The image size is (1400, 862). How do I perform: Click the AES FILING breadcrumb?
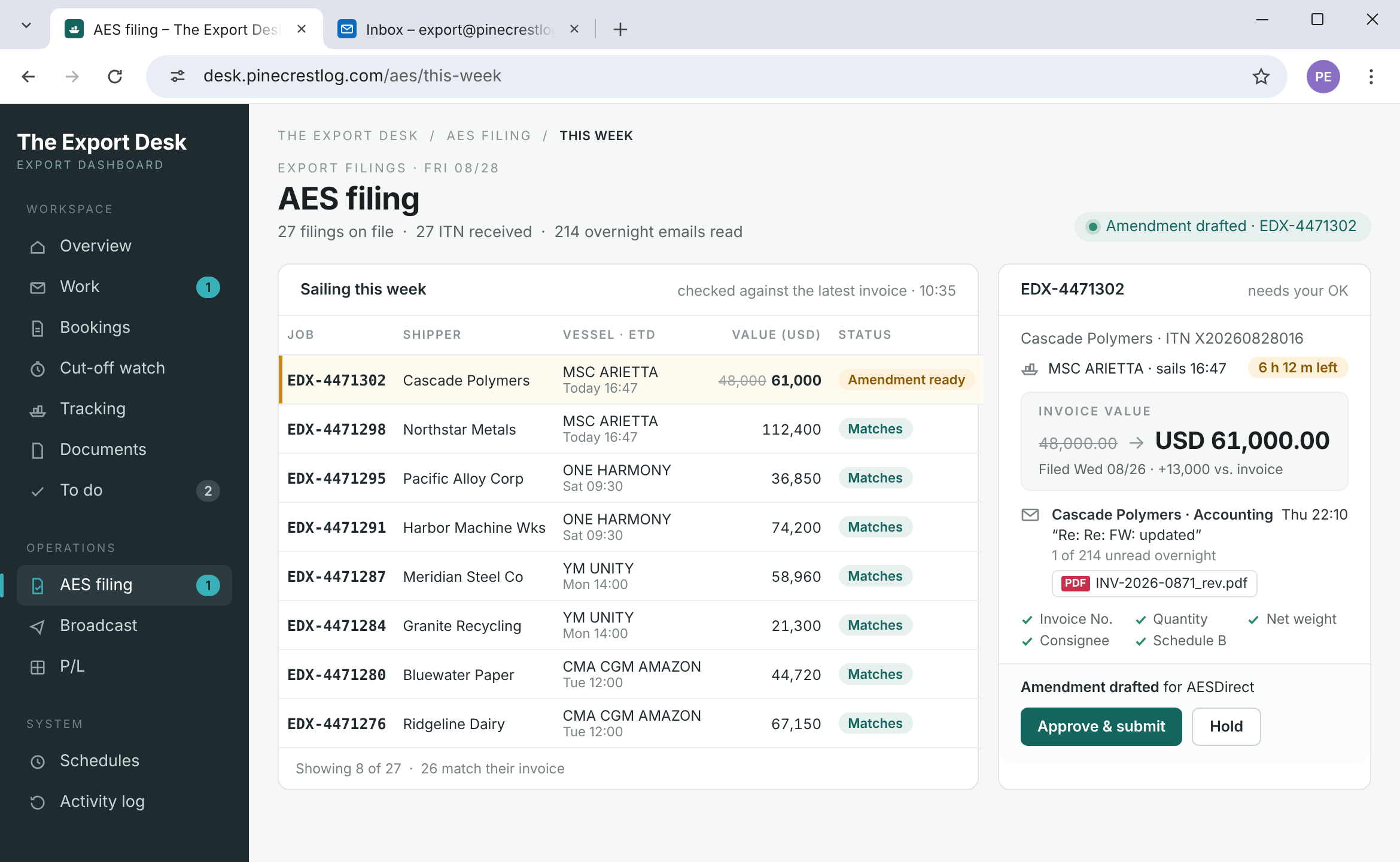489,136
